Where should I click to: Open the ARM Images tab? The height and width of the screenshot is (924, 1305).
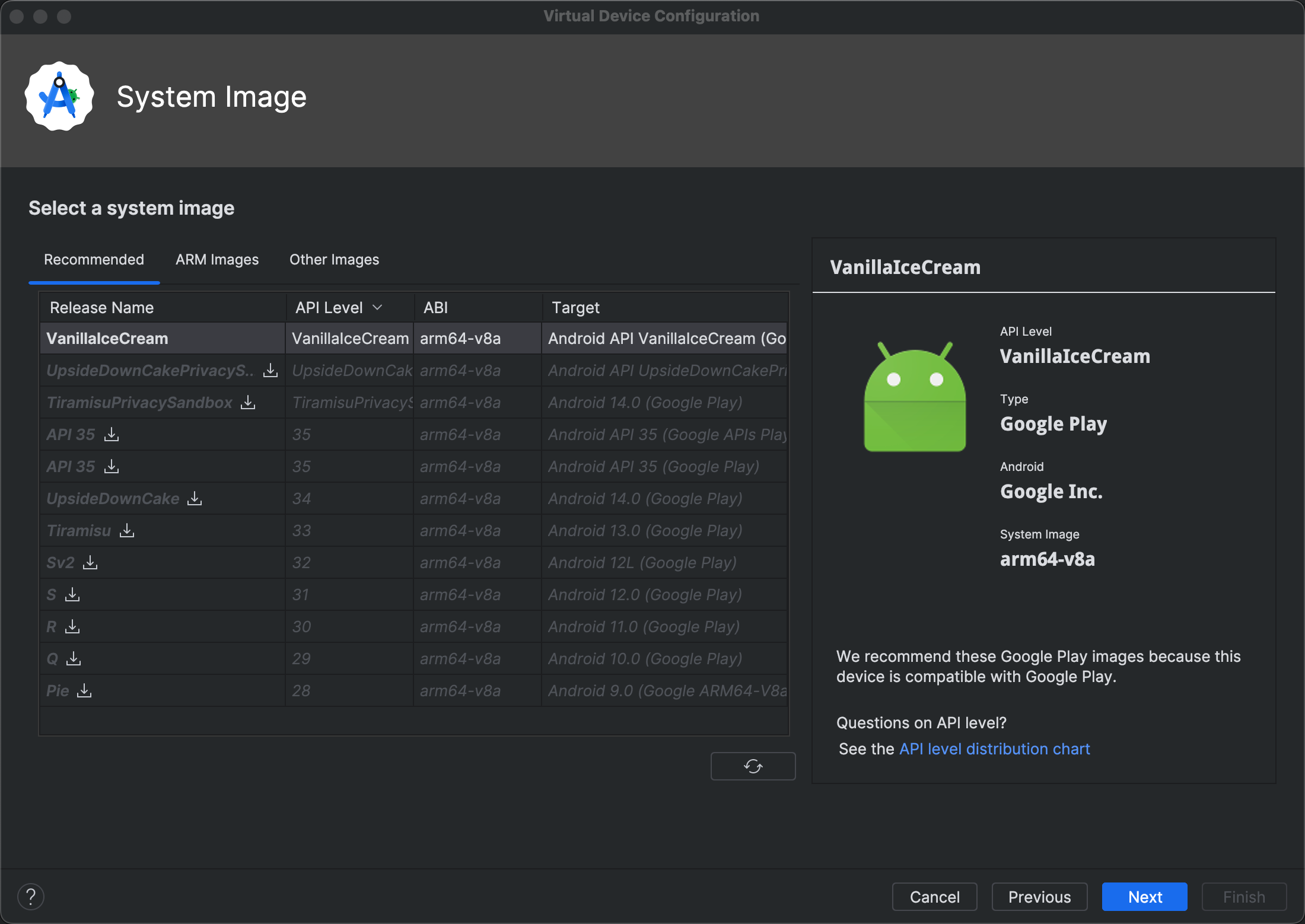217,260
